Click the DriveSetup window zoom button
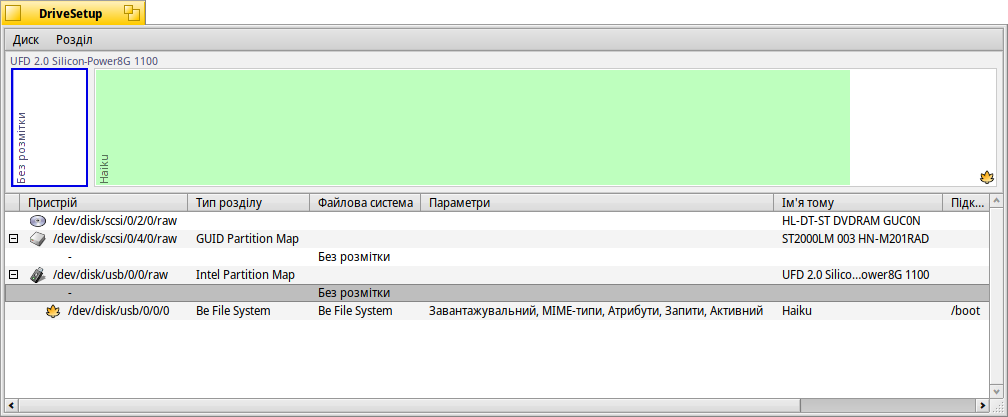The width and height of the screenshot is (1008, 417). coord(132,12)
